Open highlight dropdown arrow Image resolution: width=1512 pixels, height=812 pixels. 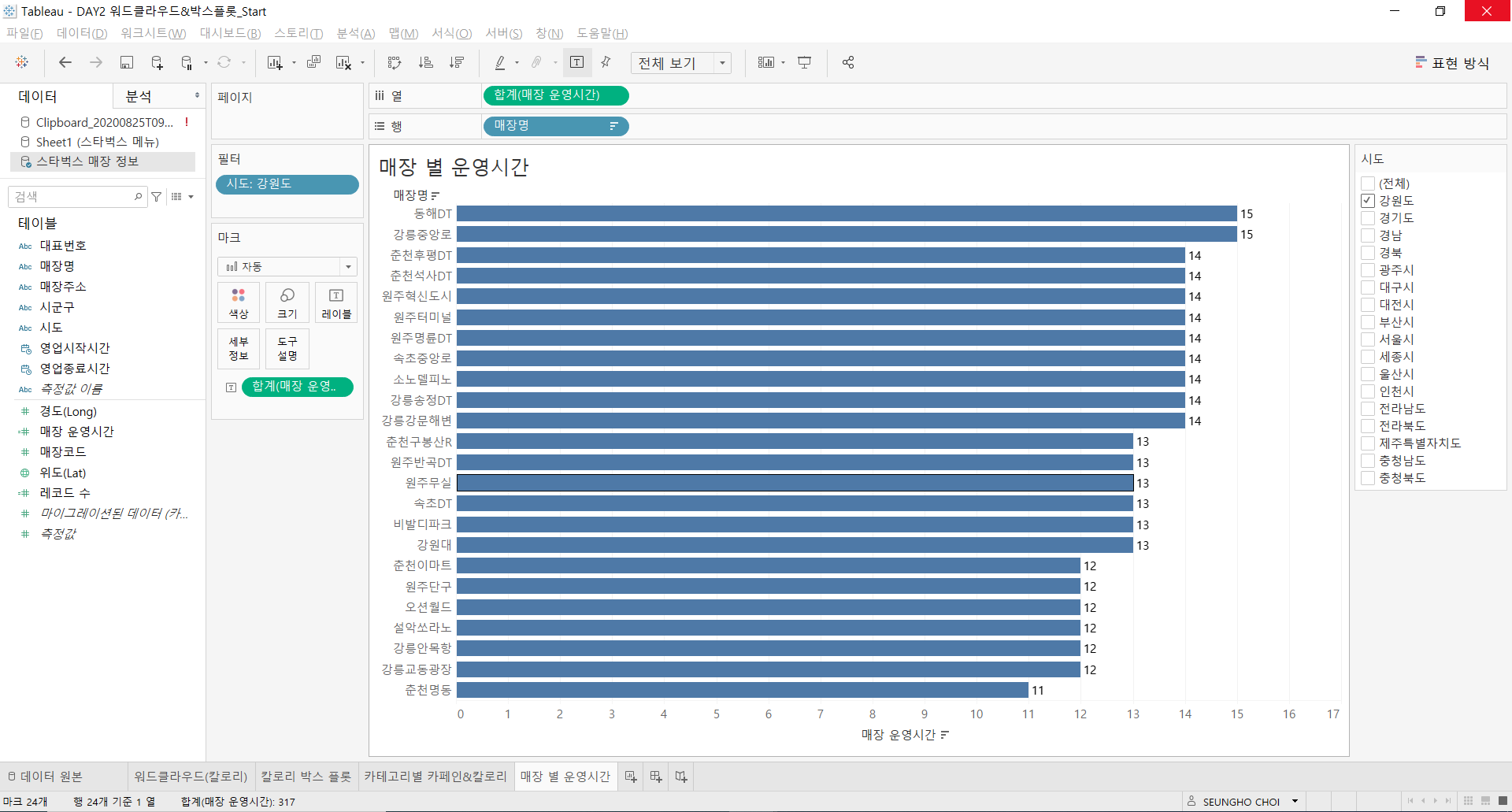(517, 62)
